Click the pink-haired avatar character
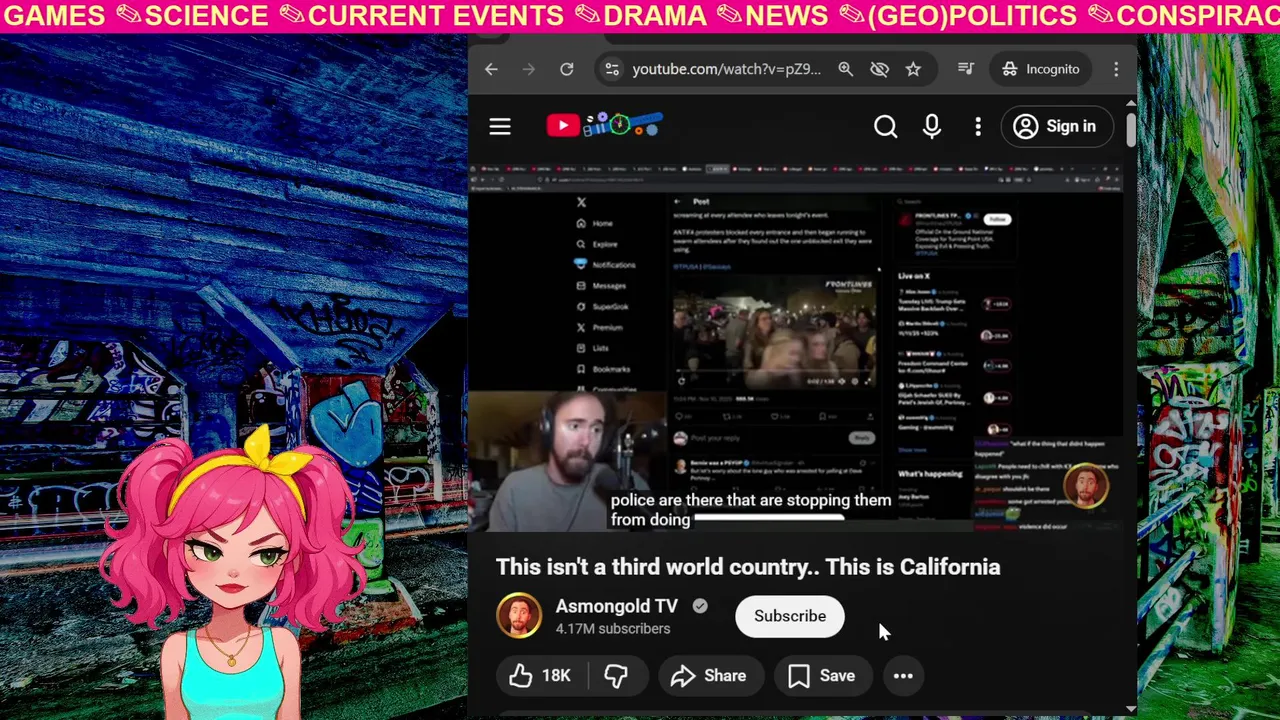Image resolution: width=1280 pixels, height=720 pixels. click(232, 575)
